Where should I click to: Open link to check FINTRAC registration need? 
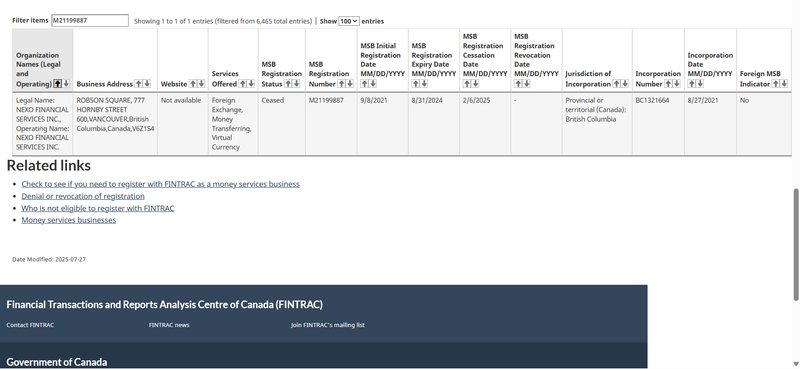pos(160,184)
